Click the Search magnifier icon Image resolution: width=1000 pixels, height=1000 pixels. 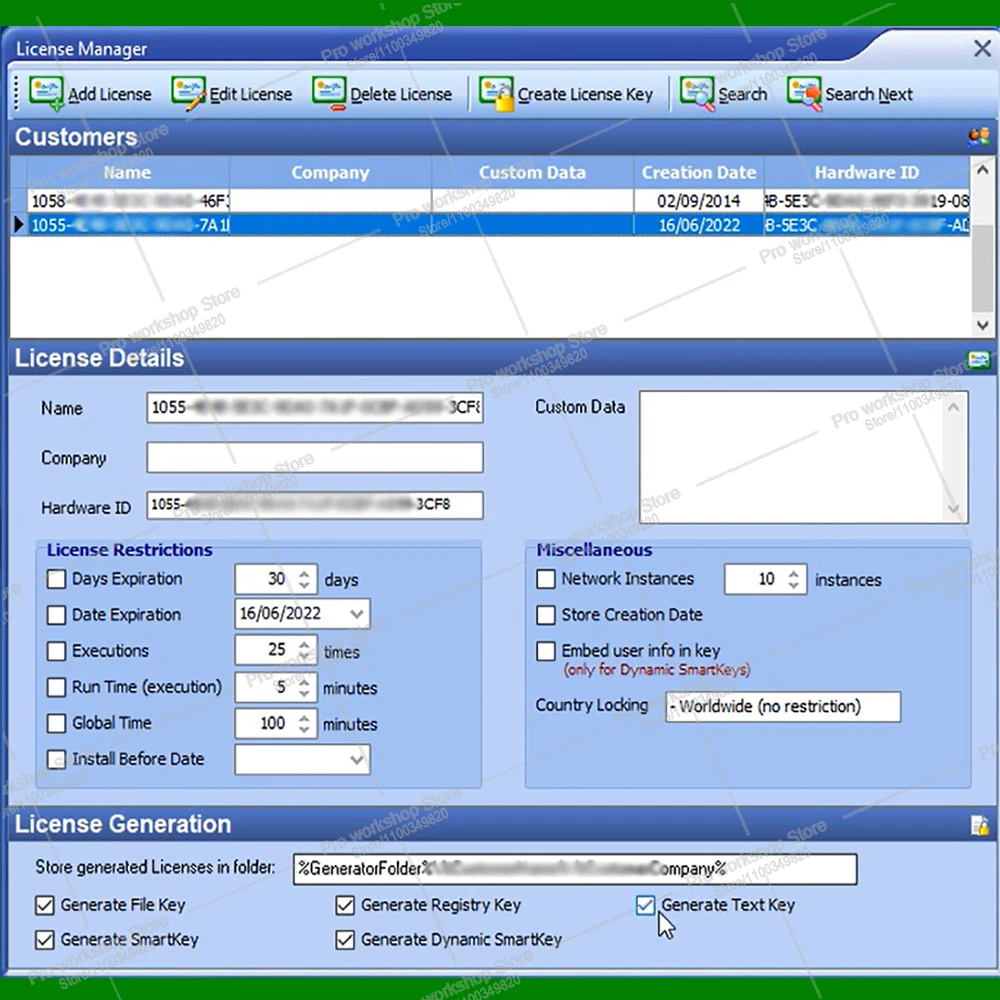697,94
